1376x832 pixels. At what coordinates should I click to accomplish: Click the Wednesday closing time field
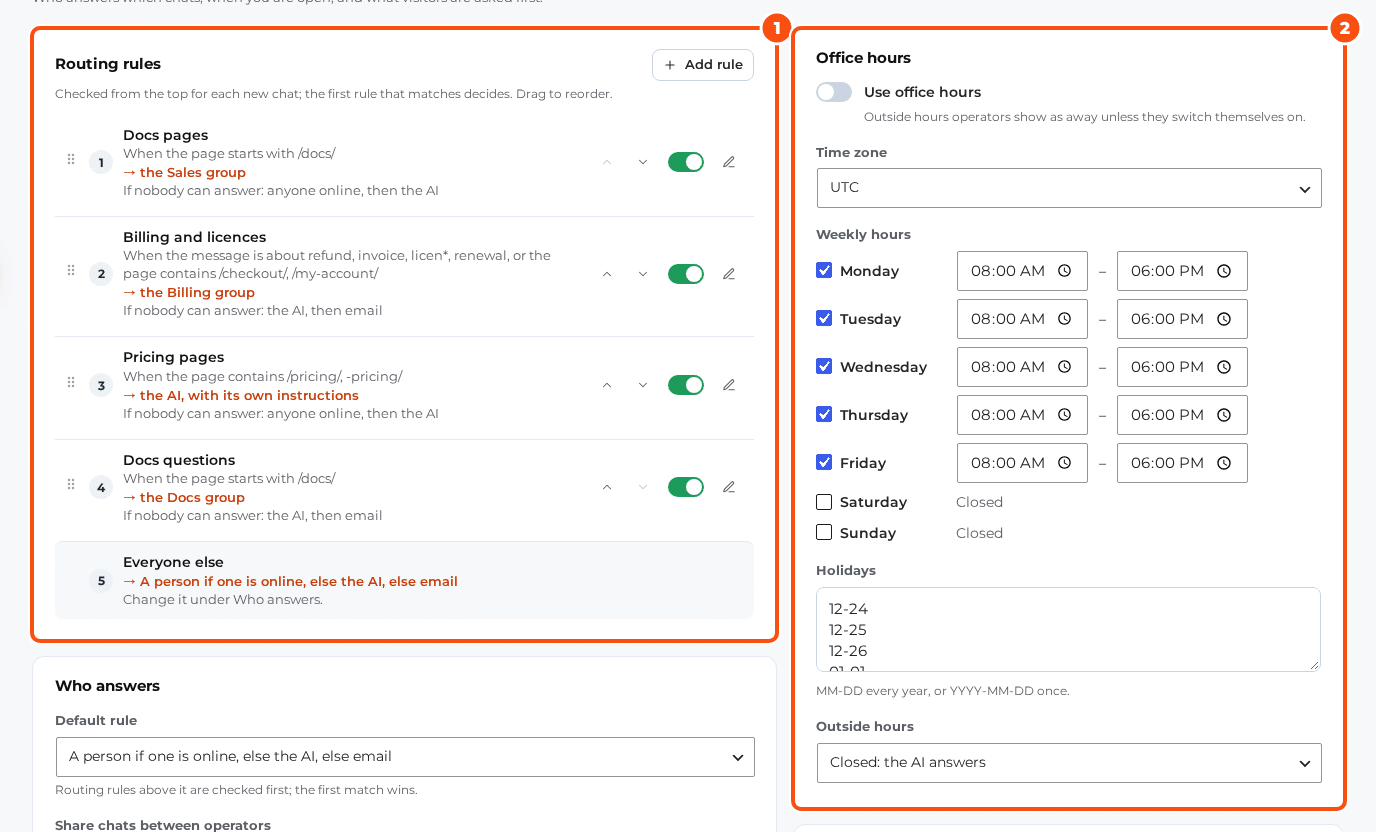[1182, 367]
